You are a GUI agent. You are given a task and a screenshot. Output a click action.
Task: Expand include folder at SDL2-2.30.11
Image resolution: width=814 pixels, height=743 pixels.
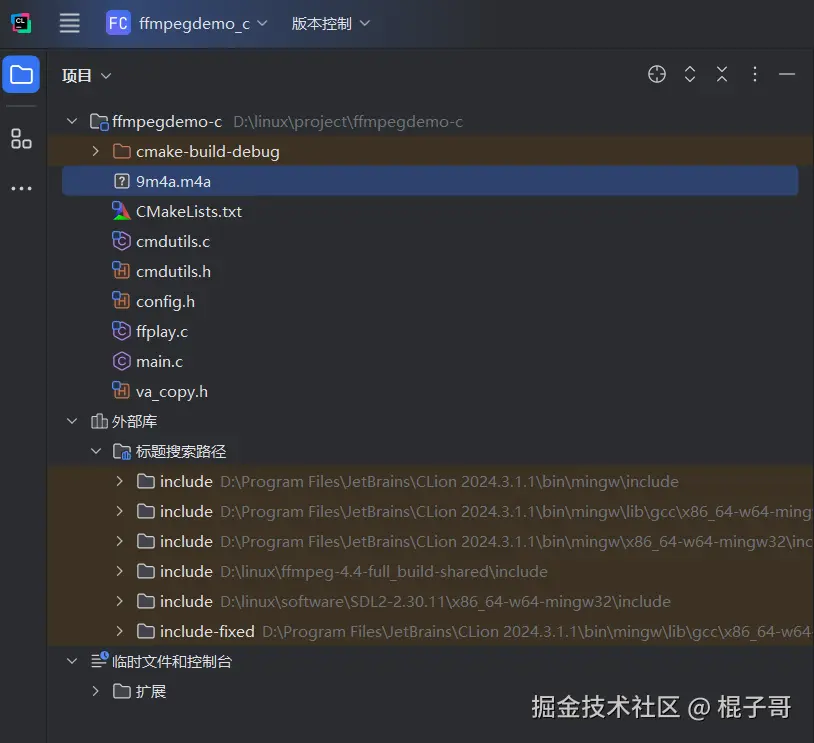(x=119, y=601)
